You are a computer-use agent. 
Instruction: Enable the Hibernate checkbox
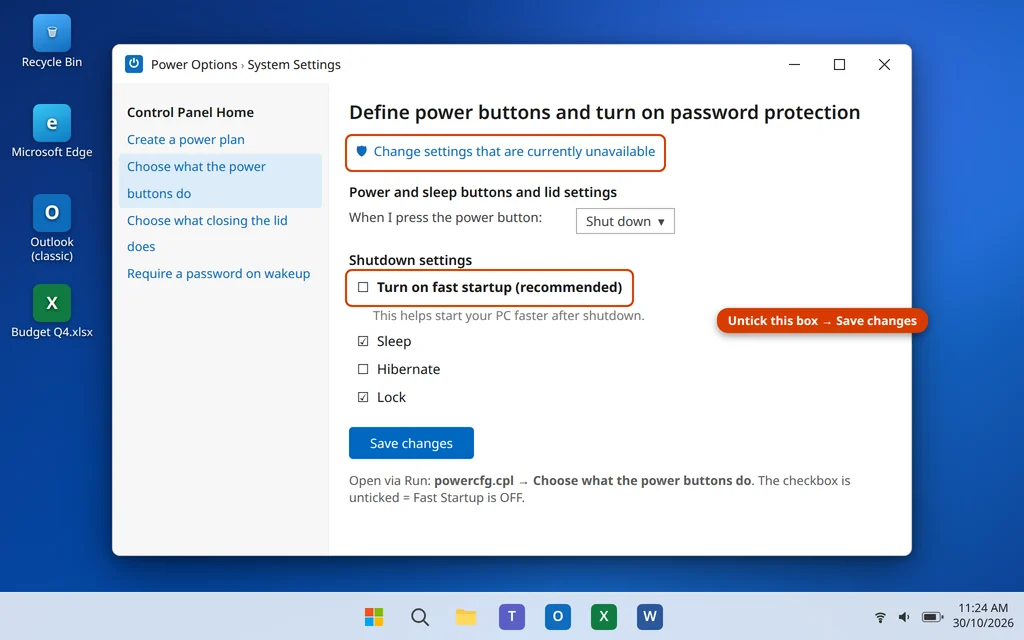click(x=363, y=370)
